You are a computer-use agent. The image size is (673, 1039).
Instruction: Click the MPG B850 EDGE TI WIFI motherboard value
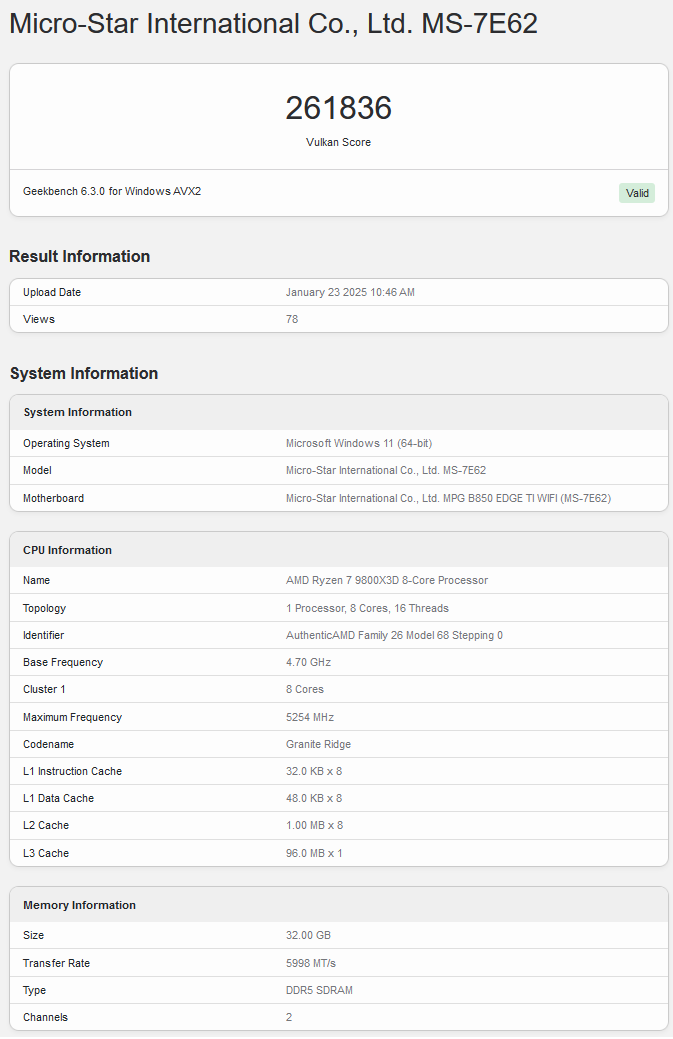[x=448, y=498]
